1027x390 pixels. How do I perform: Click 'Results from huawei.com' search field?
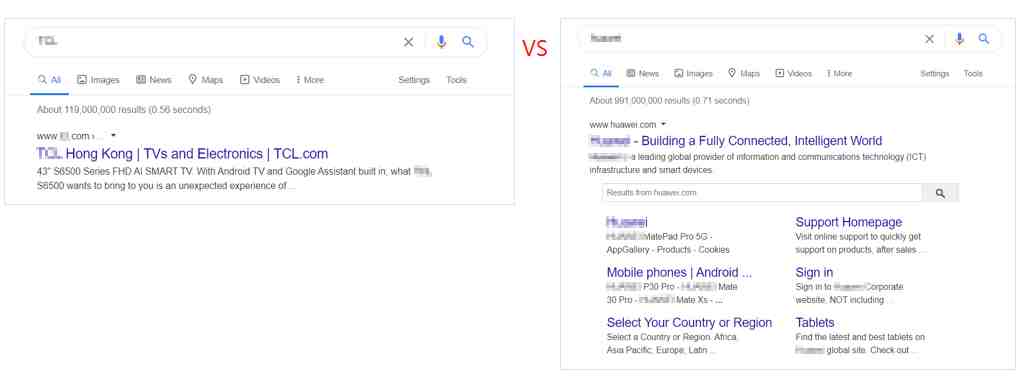coord(762,193)
